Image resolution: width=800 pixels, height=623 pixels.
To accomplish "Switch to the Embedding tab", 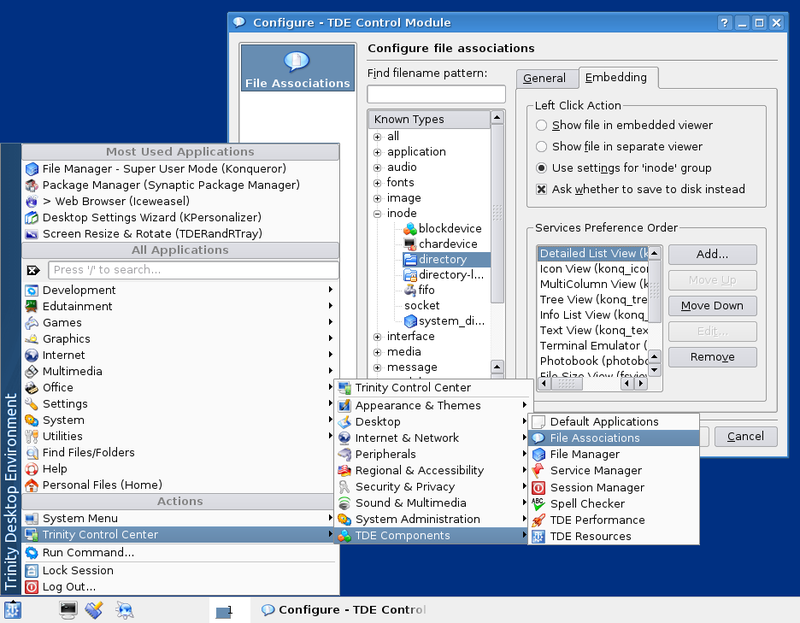I will 616,78.
